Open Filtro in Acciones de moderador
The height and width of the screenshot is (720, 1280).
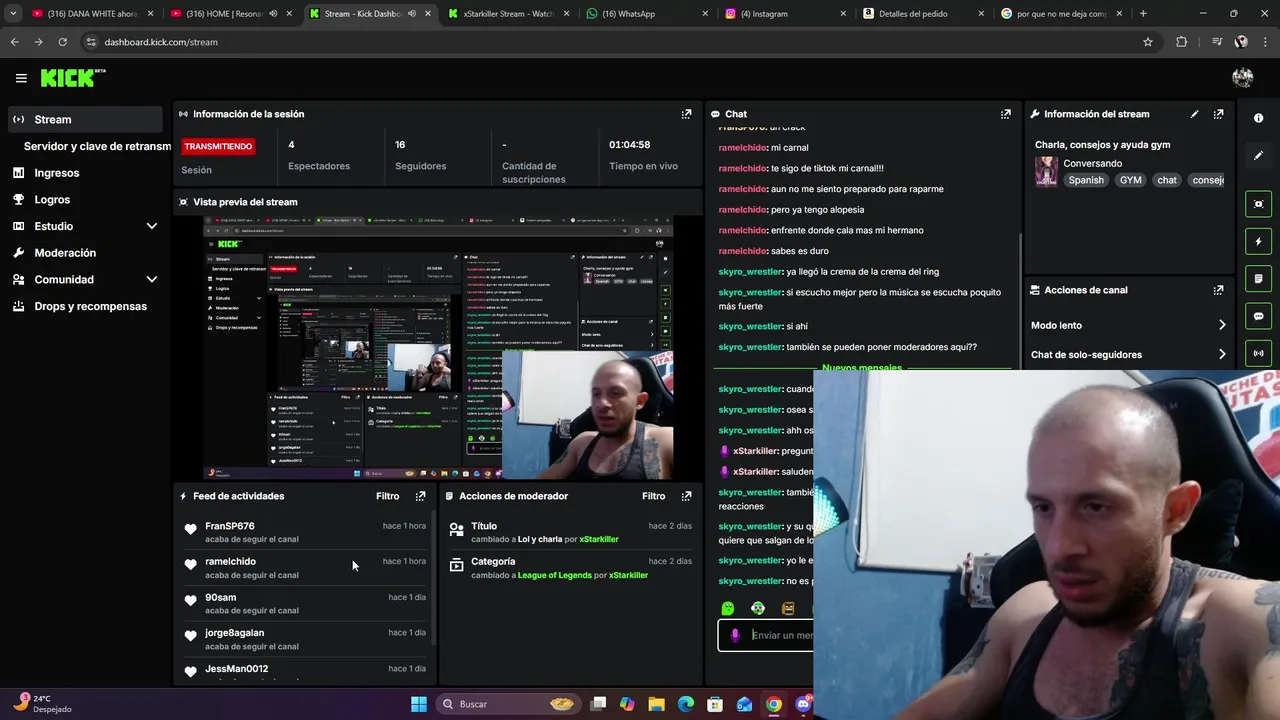653,496
